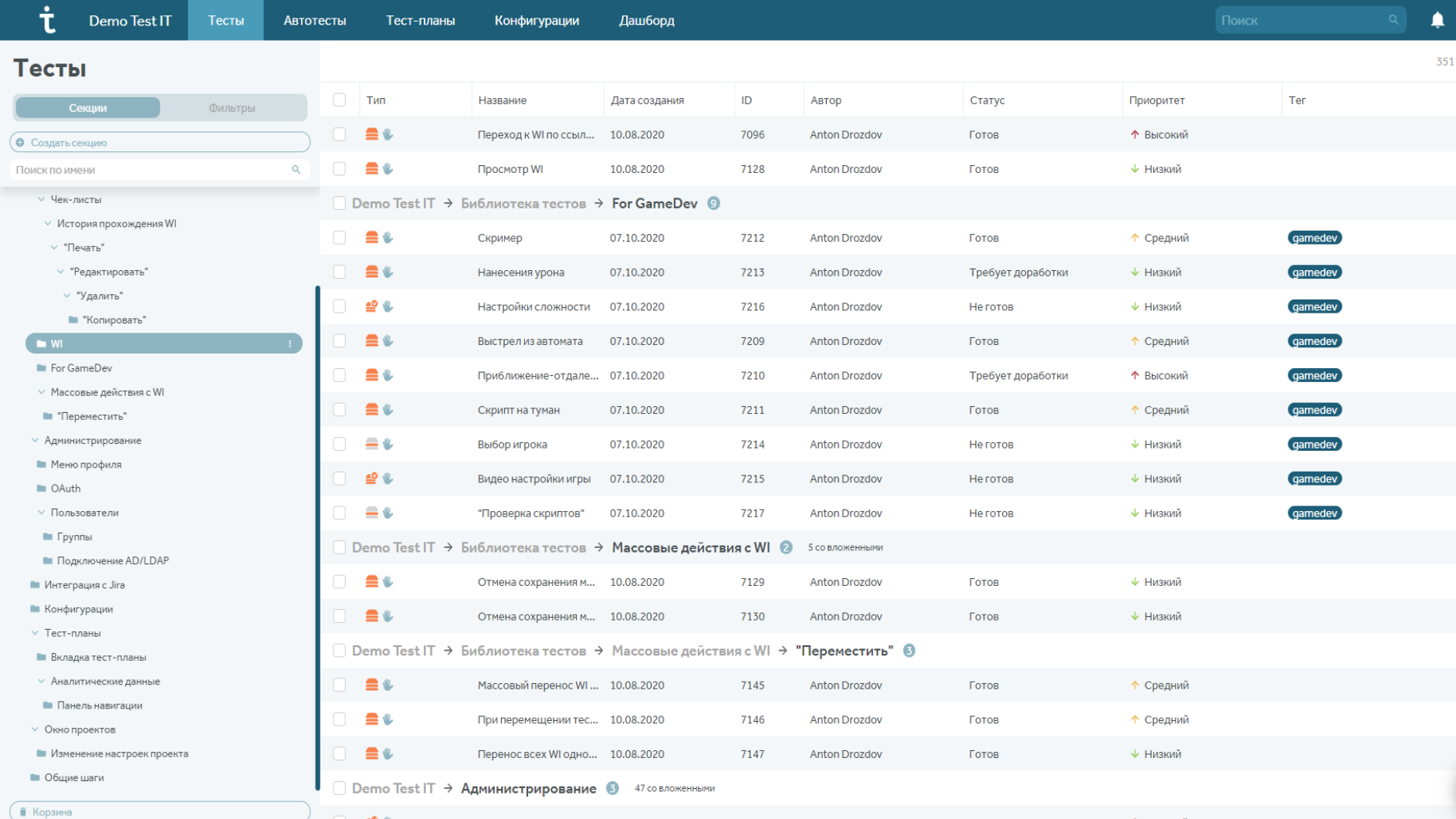Open the notifications bell
Viewport: 1456px width, 819px height.
click(1437, 20)
